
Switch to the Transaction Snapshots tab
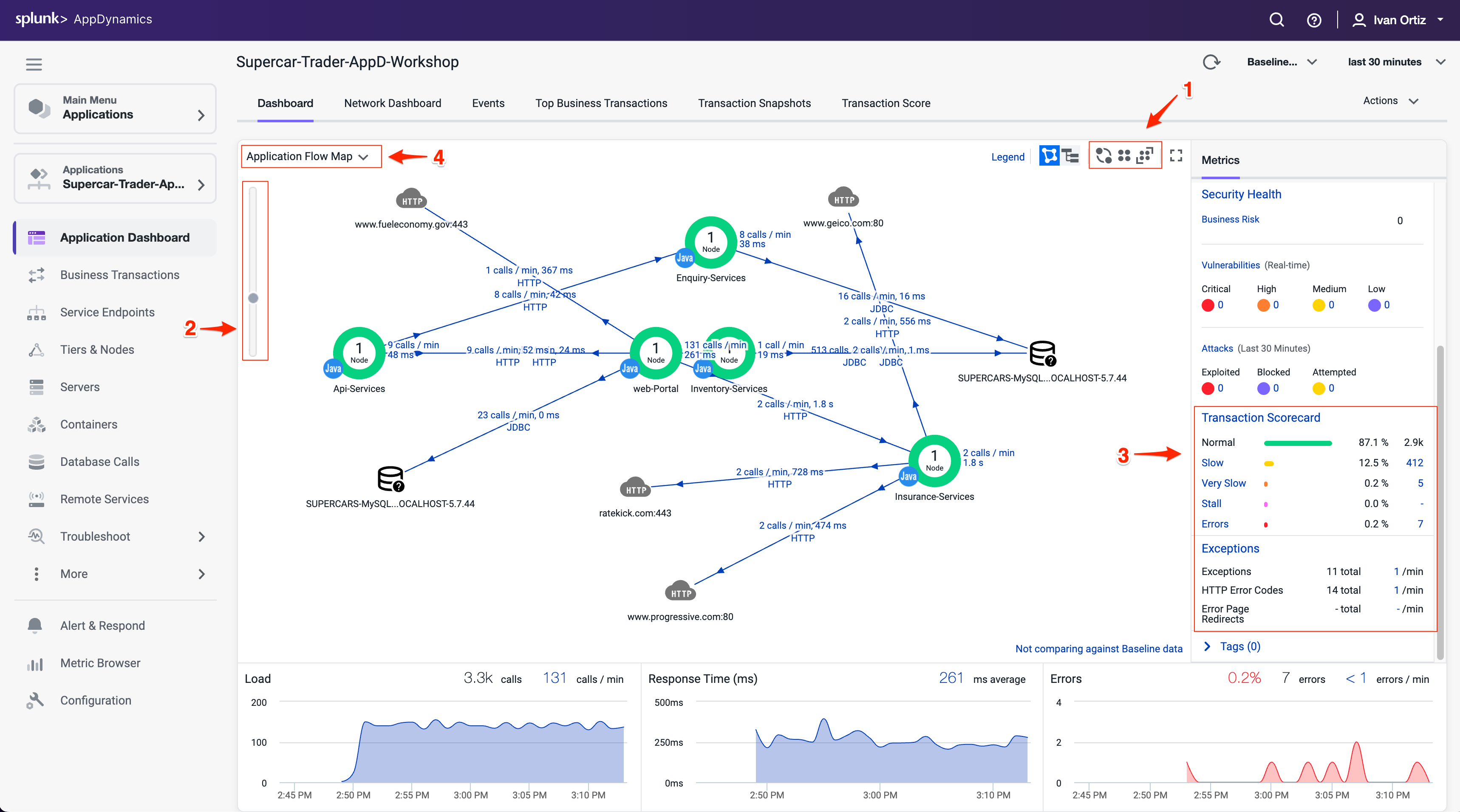[x=754, y=103]
